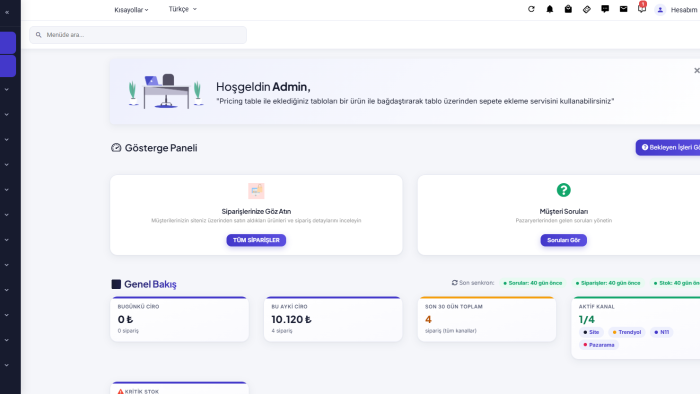Click 'sipariş (tüm kanallar)' text
Image resolution: width=700 pixels, height=394 pixels.
coord(450,331)
